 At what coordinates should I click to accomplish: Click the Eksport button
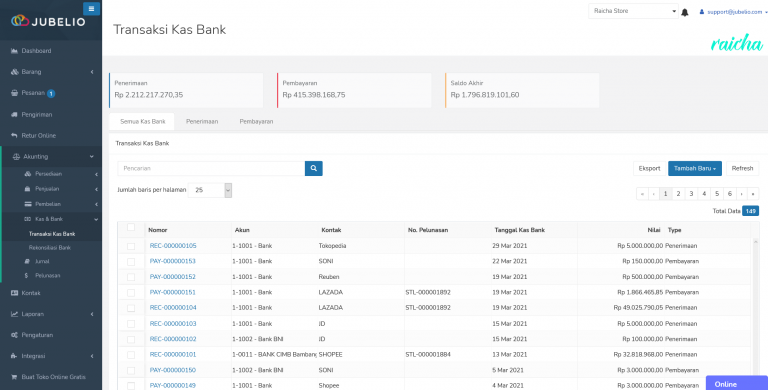coord(649,169)
